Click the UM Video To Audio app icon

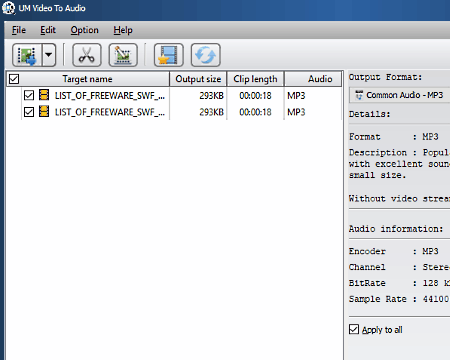pyautogui.click(x=8, y=8)
